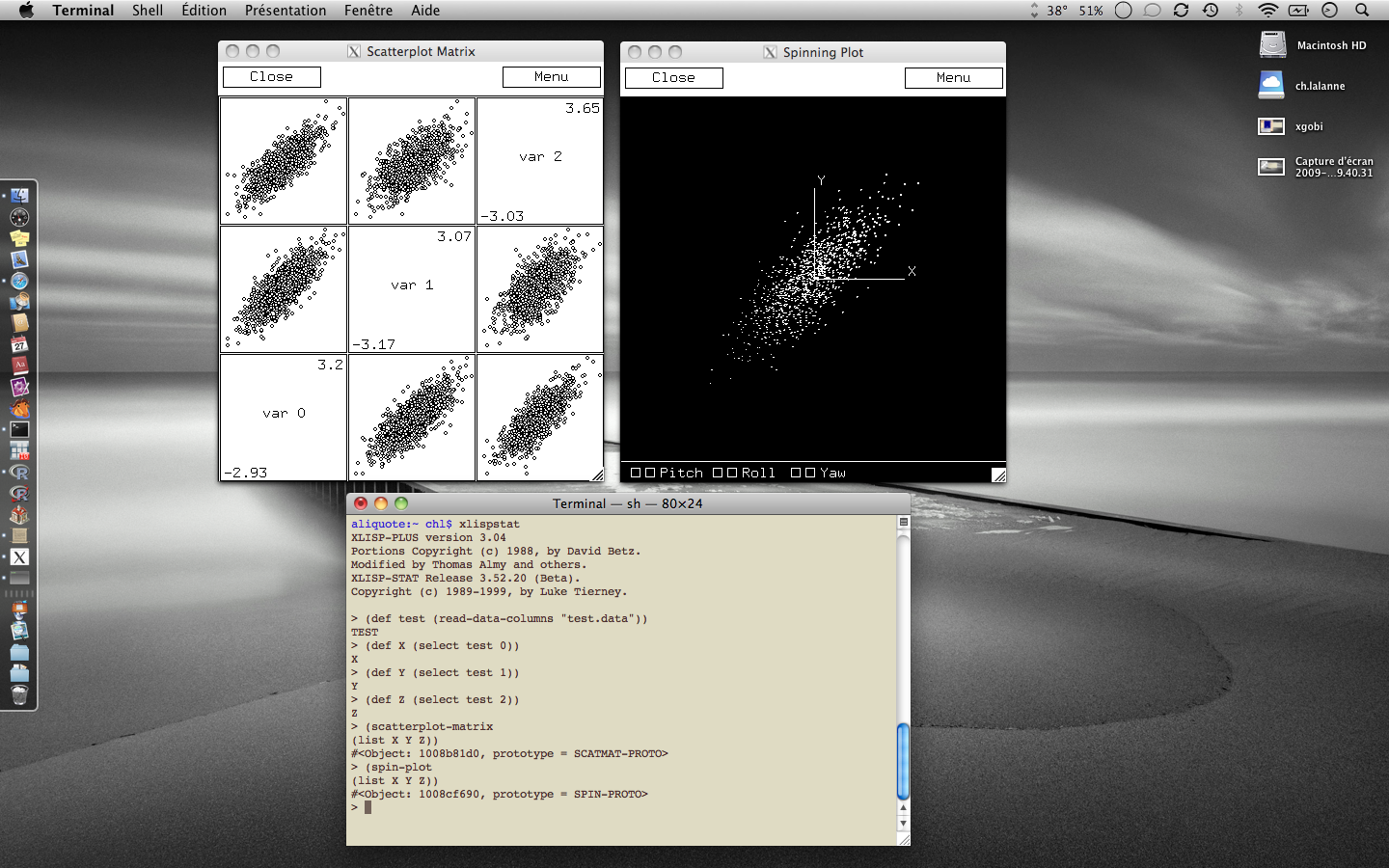1389x868 pixels.
Task: Open the Macintosh HD desktop icon
Action: [x=1273, y=44]
